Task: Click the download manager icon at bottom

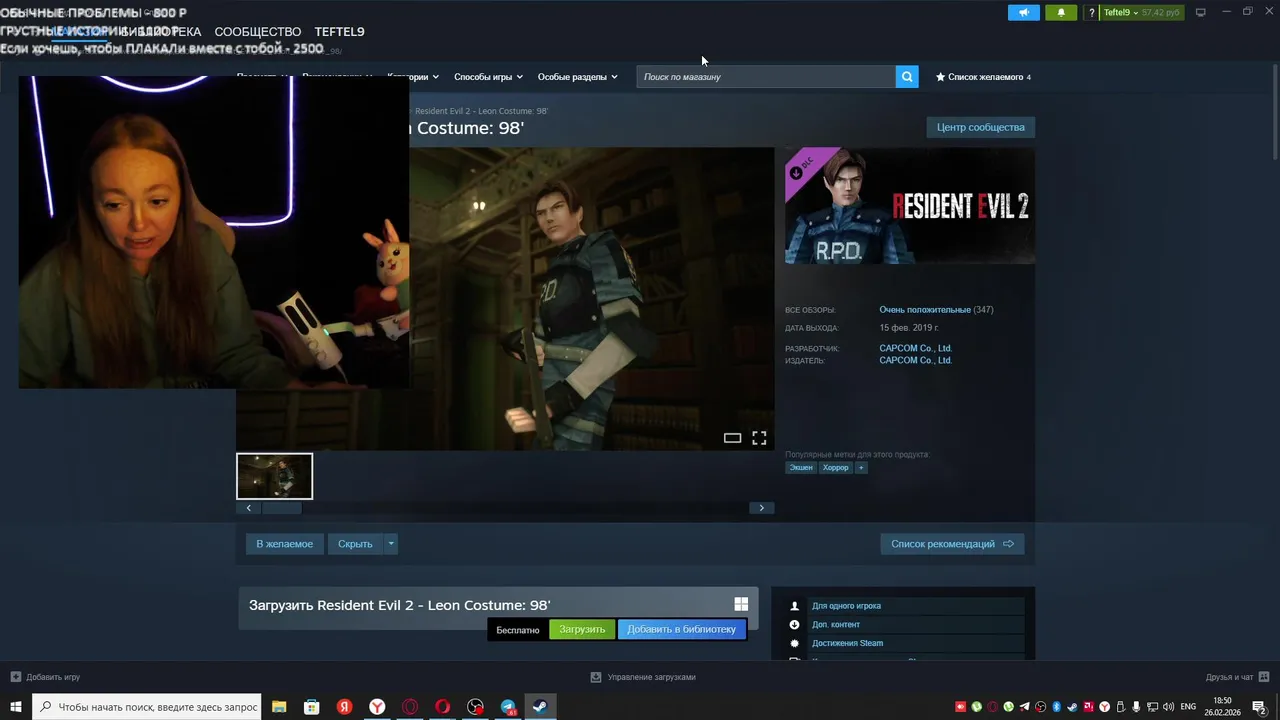Action: (x=596, y=677)
